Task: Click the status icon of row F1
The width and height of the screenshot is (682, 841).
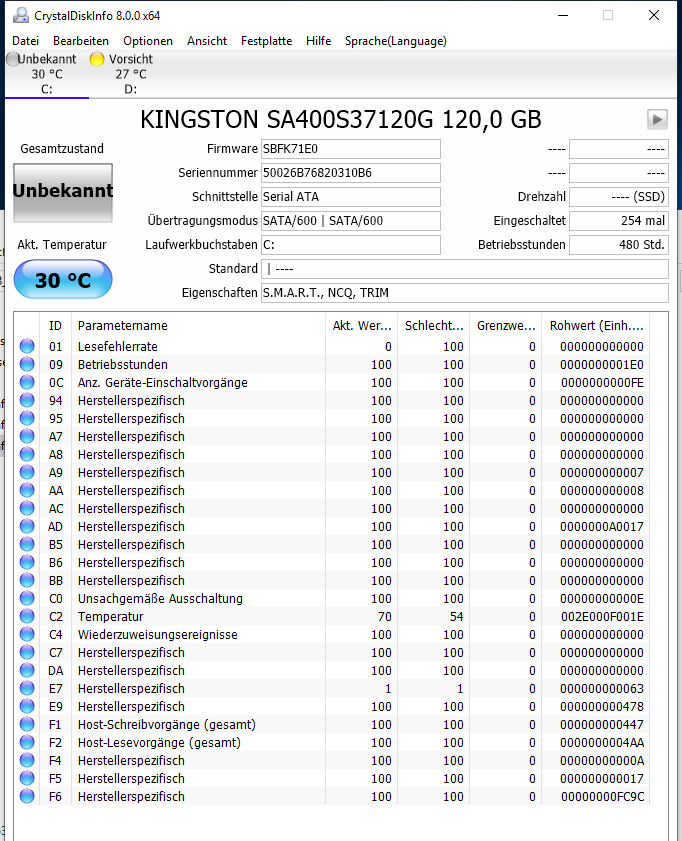Action: coord(27,725)
